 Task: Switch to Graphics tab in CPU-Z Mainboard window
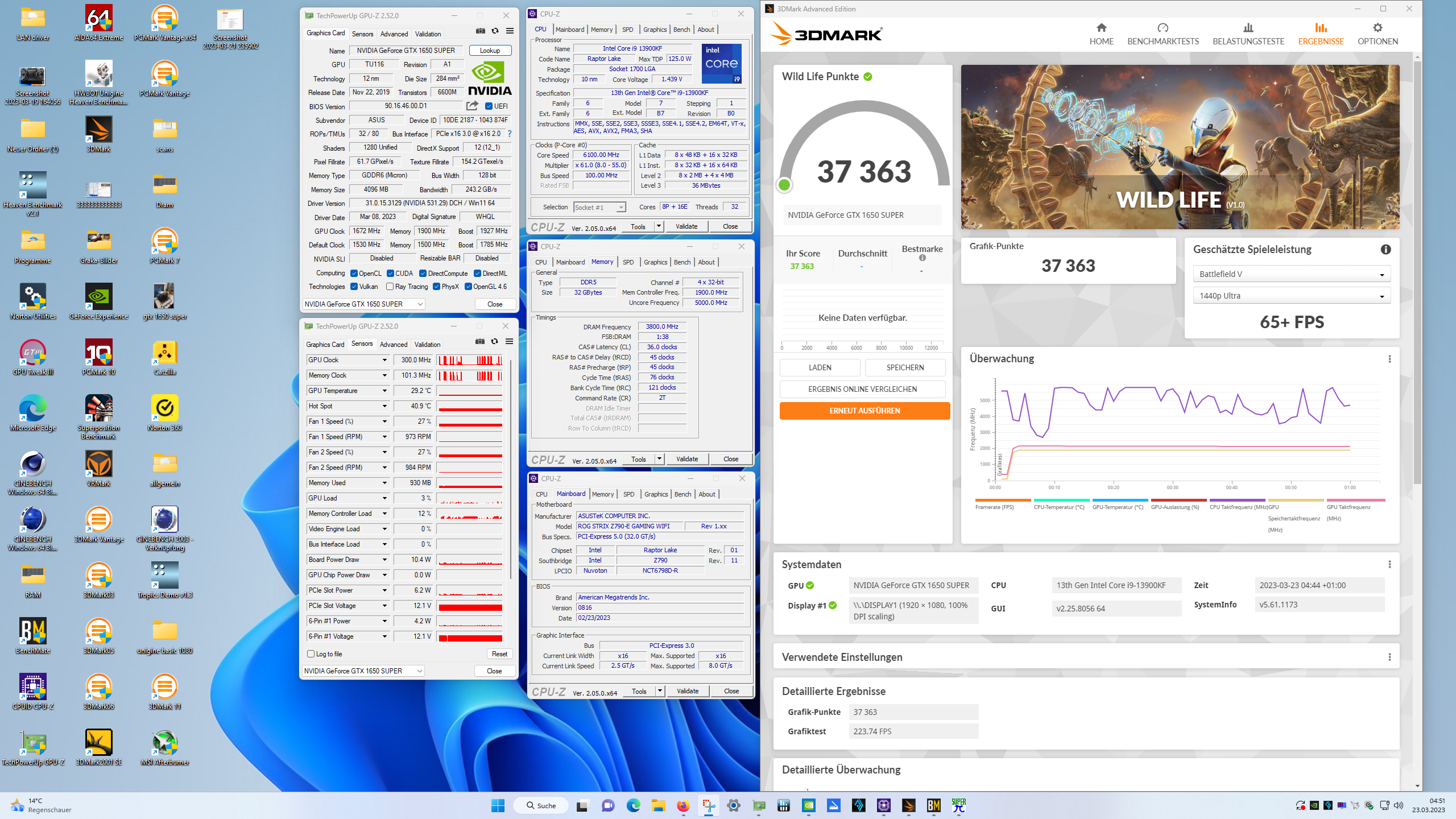coord(656,494)
